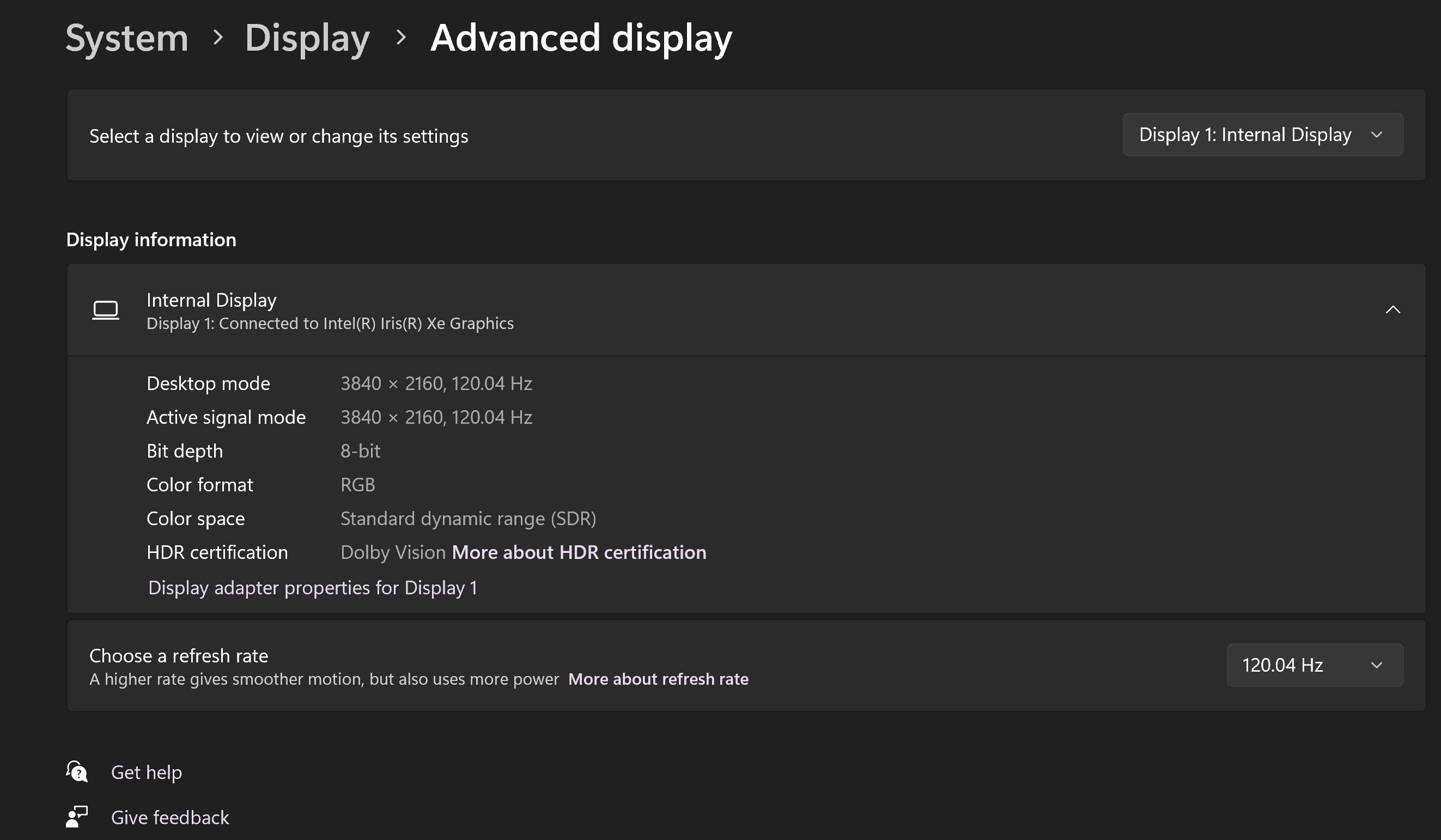Image resolution: width=1441 pixels, height=840 pixels.
Task: Click the Desktop mode label
Action: tap(208, 384)
